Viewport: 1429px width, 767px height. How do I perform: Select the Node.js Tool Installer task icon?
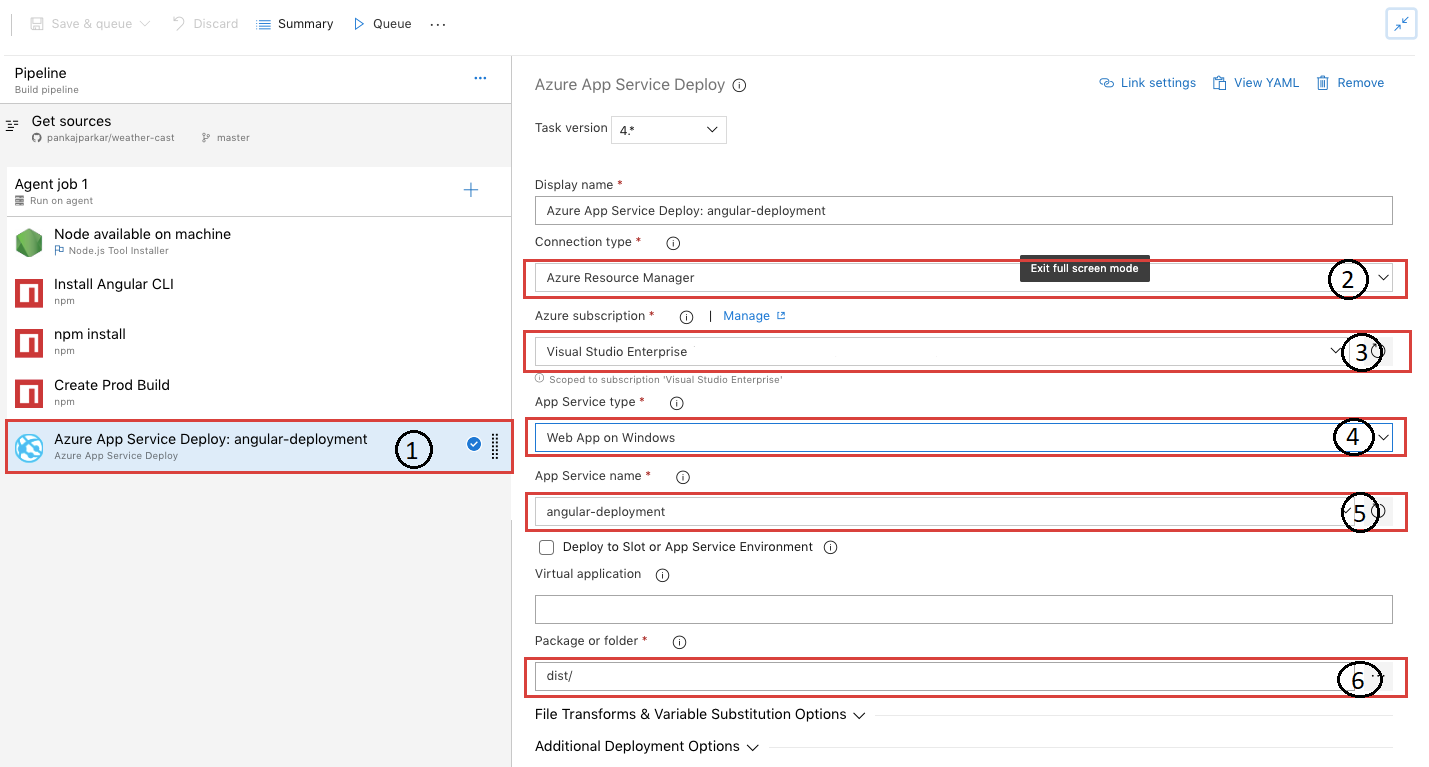(29, 242)
